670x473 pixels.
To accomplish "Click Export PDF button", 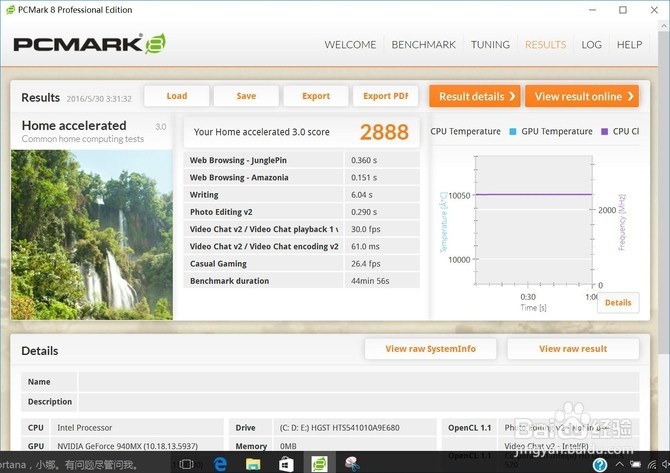I will (385, 96).
